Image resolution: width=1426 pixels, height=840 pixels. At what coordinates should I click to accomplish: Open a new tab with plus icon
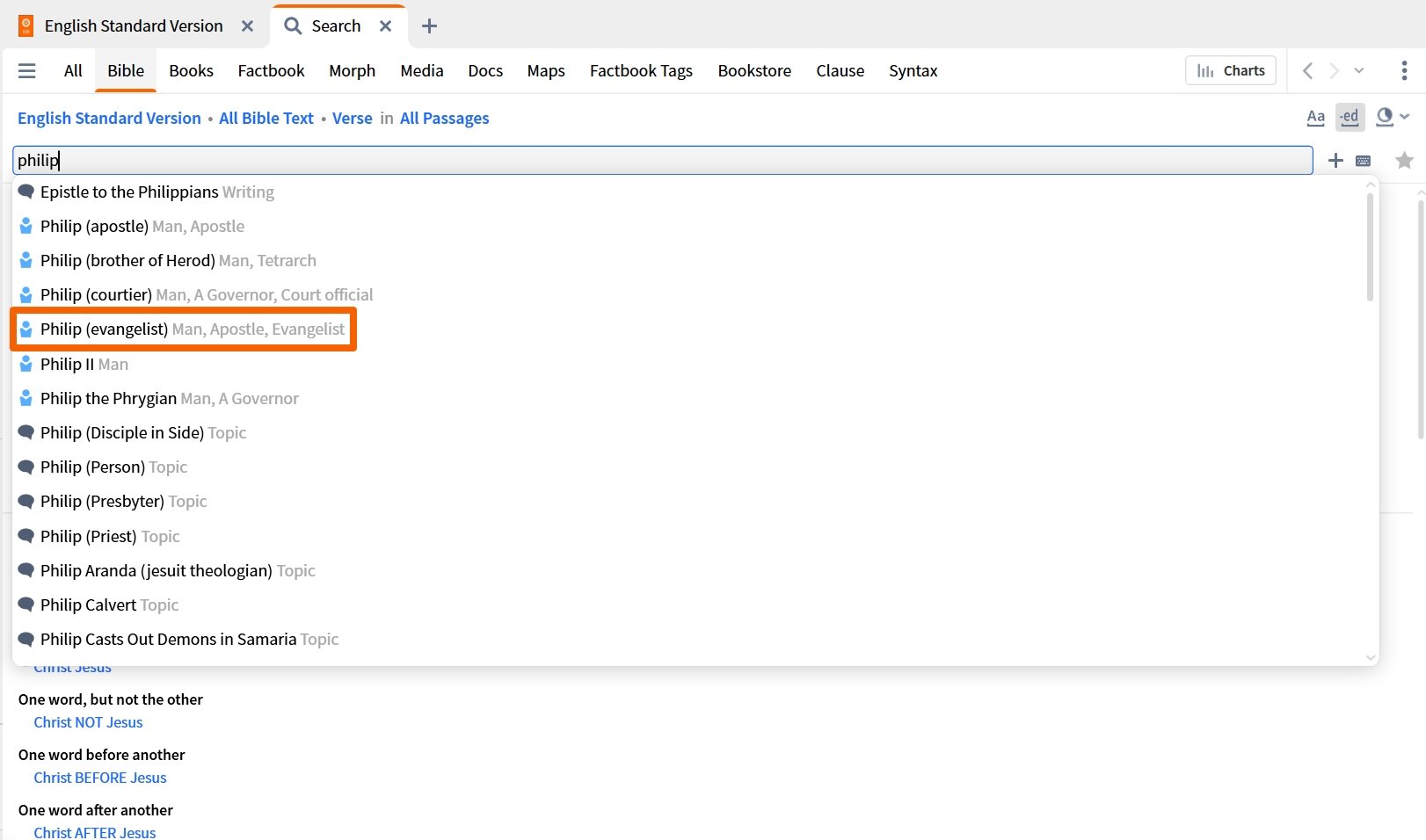(x=429, y=26)
